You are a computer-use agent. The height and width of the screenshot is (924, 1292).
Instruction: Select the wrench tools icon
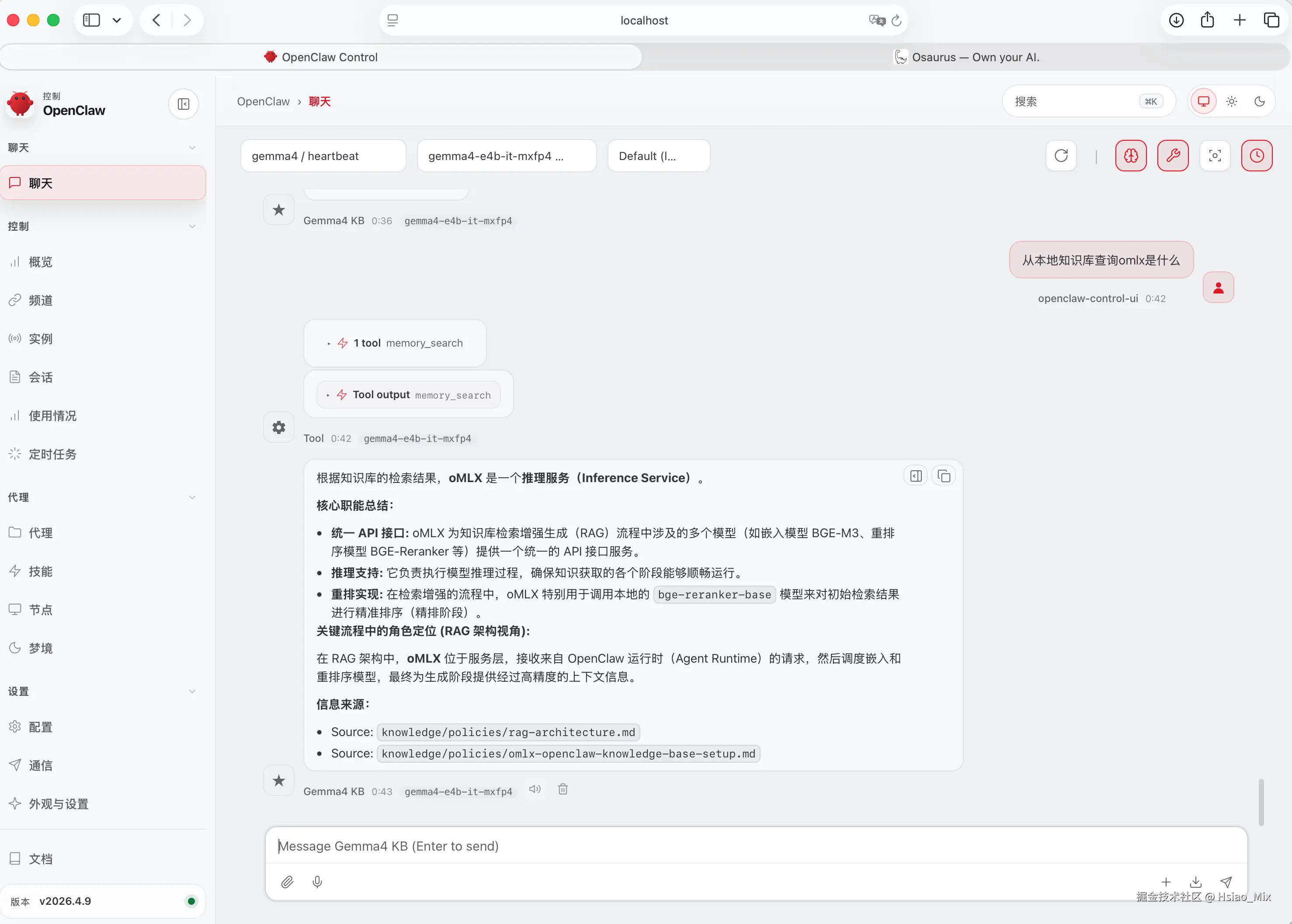click(1173, 155)
